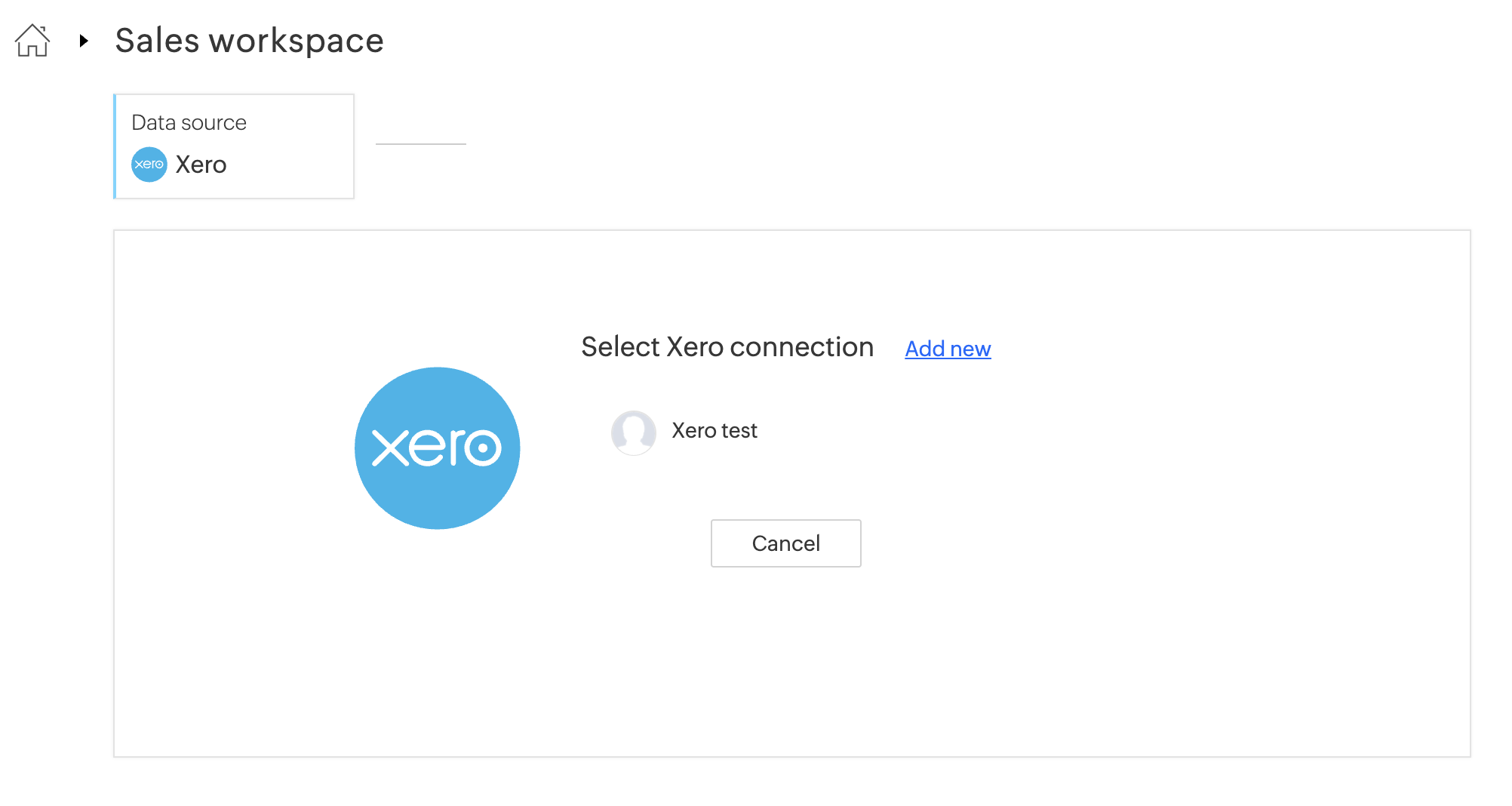
Task: Click the Data source label text
Action: [189, 122]
